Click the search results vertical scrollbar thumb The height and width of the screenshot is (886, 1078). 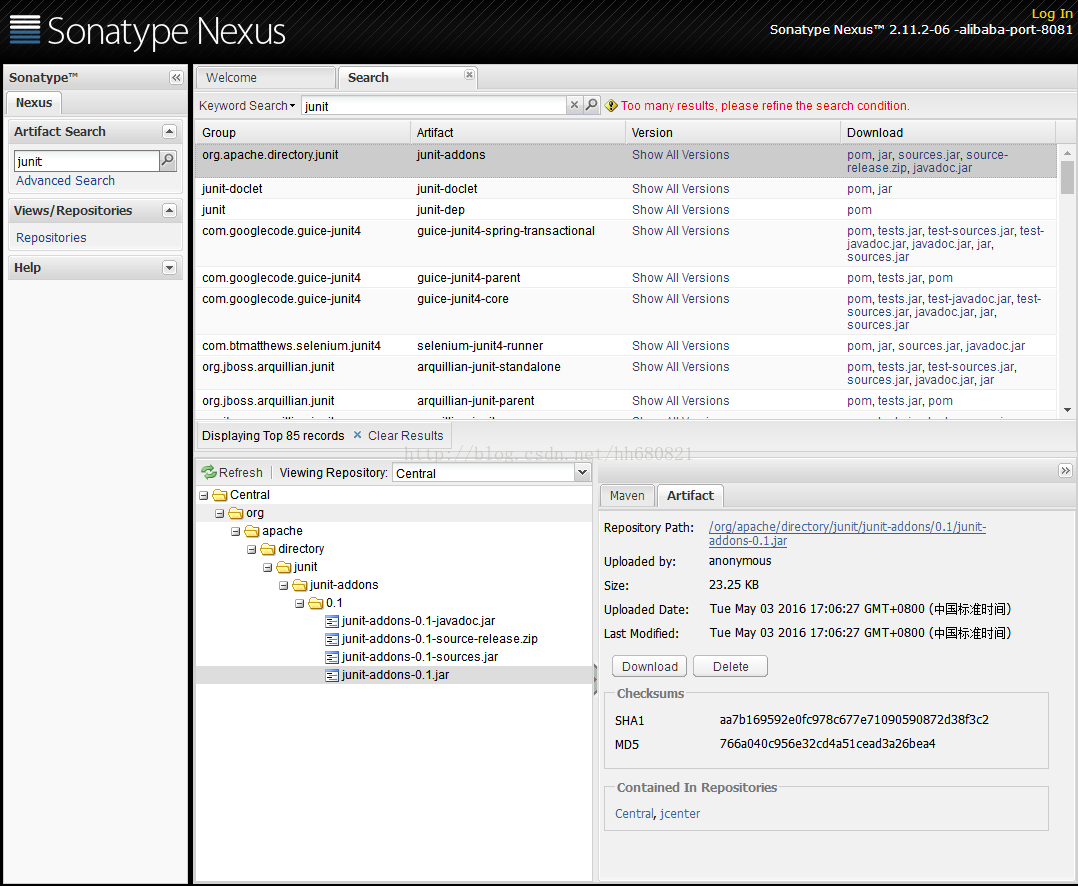[1067, 177]
